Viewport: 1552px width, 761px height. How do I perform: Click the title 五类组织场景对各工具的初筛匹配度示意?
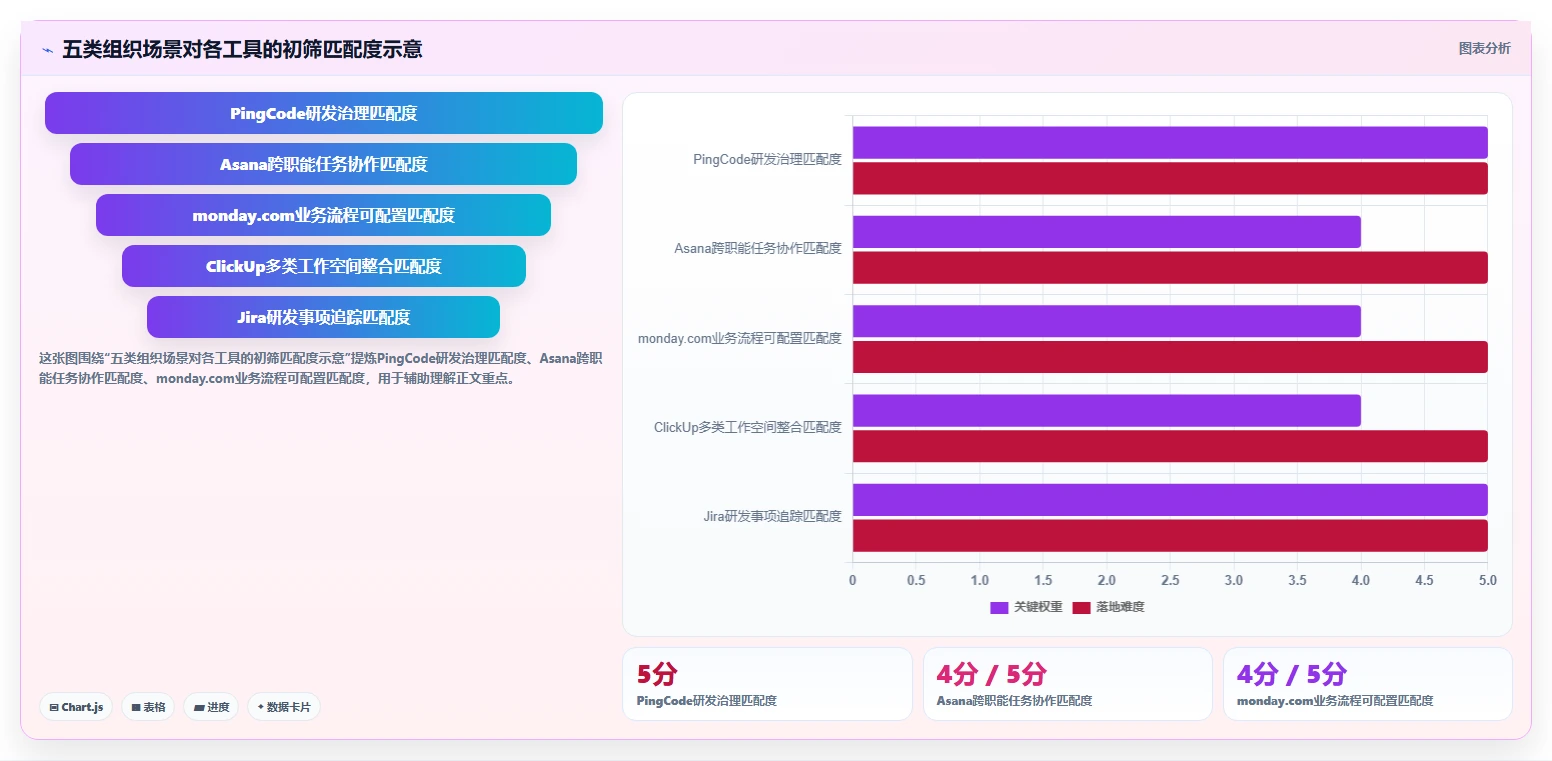click(242, 49)
